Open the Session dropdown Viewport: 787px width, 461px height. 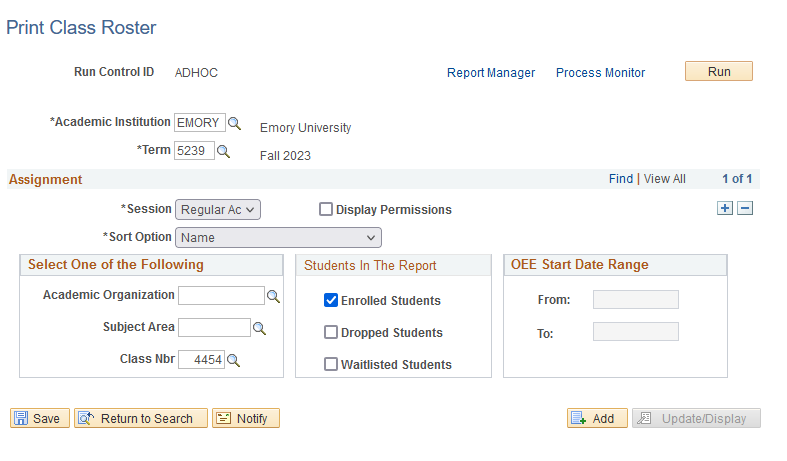pyautogui.click(x=218, y=209)
